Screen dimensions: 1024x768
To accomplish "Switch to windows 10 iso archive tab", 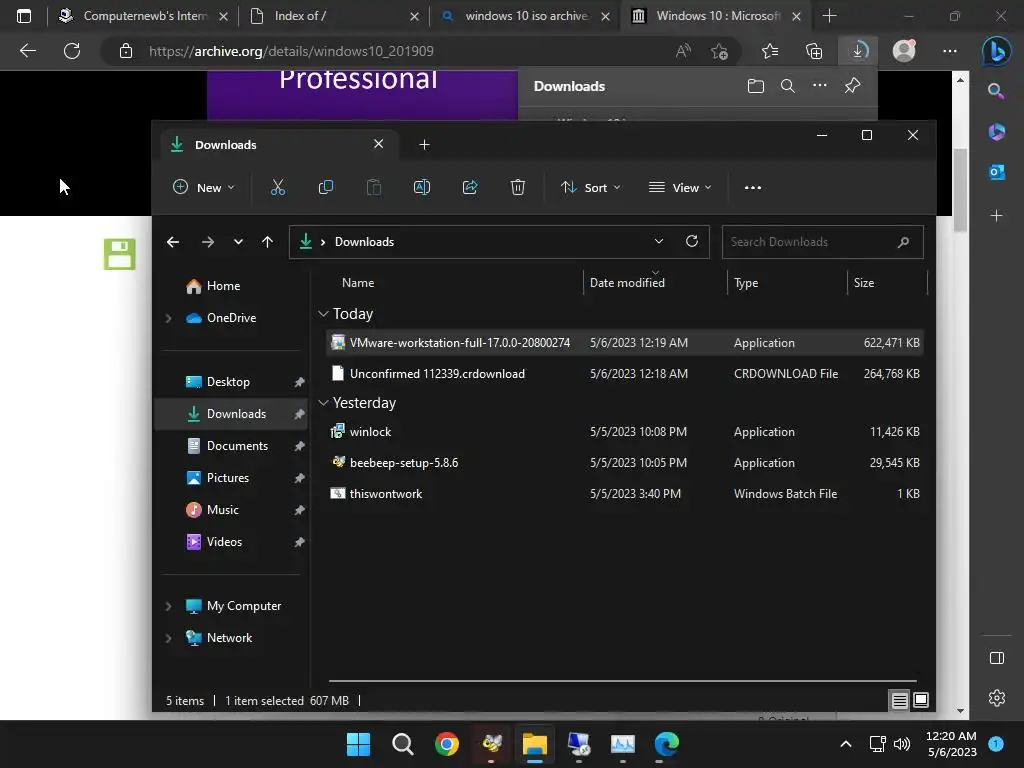I will [526, 16].
